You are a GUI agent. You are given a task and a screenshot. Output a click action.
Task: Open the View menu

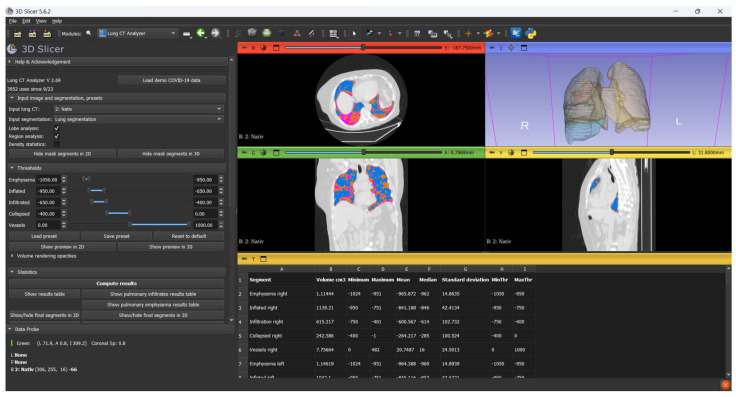pyautogui.click(x=41, y=21)
